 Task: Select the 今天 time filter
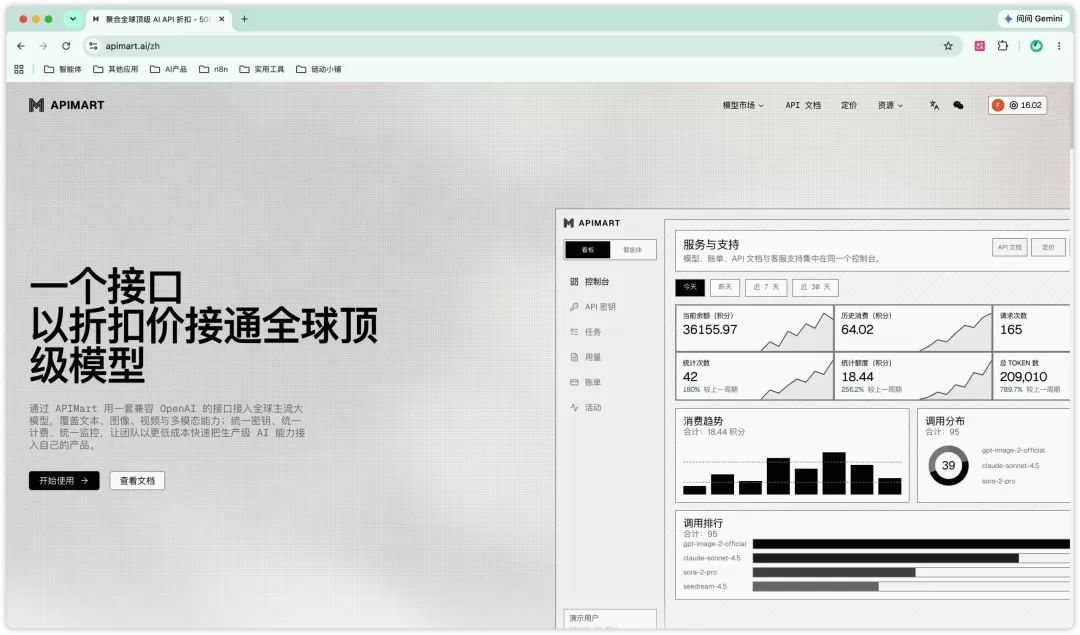pyautogui.click(x=689, y=287)
